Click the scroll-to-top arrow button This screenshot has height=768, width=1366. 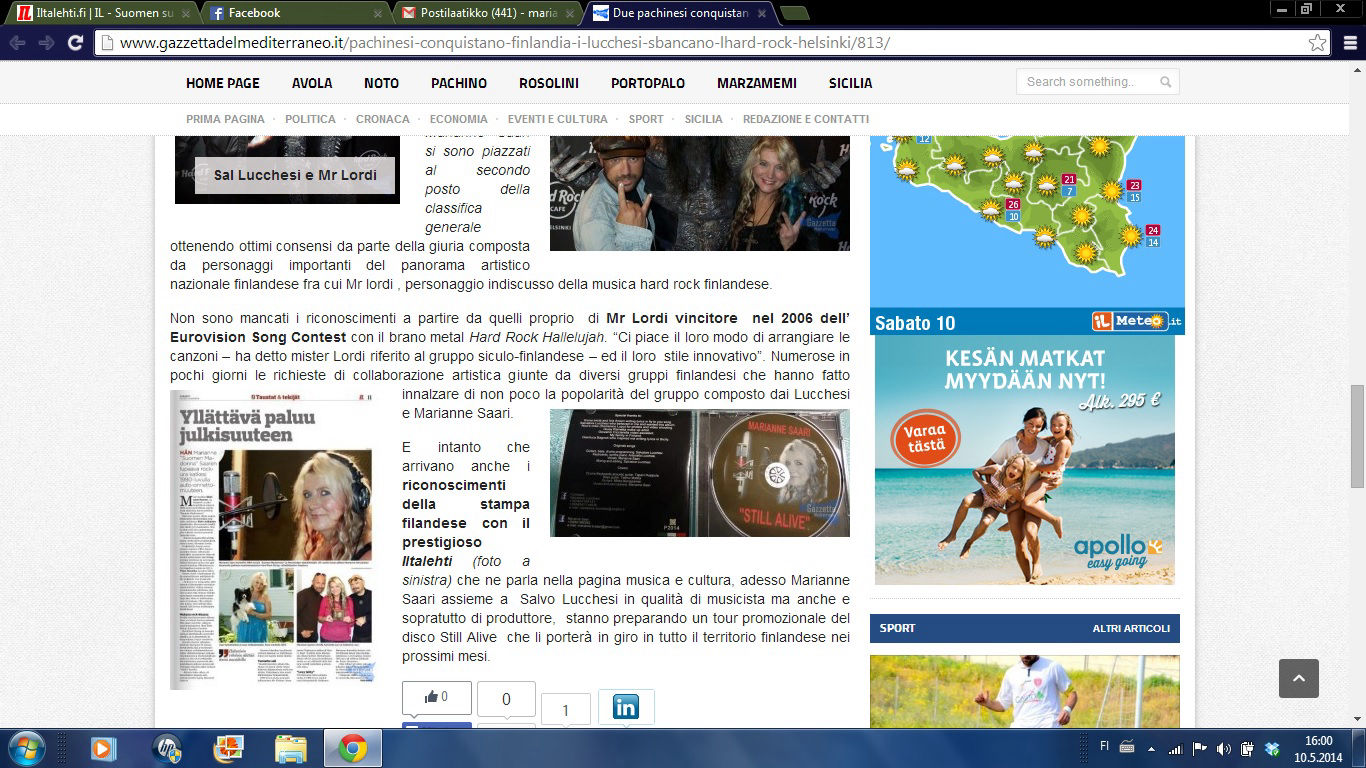1298,679
